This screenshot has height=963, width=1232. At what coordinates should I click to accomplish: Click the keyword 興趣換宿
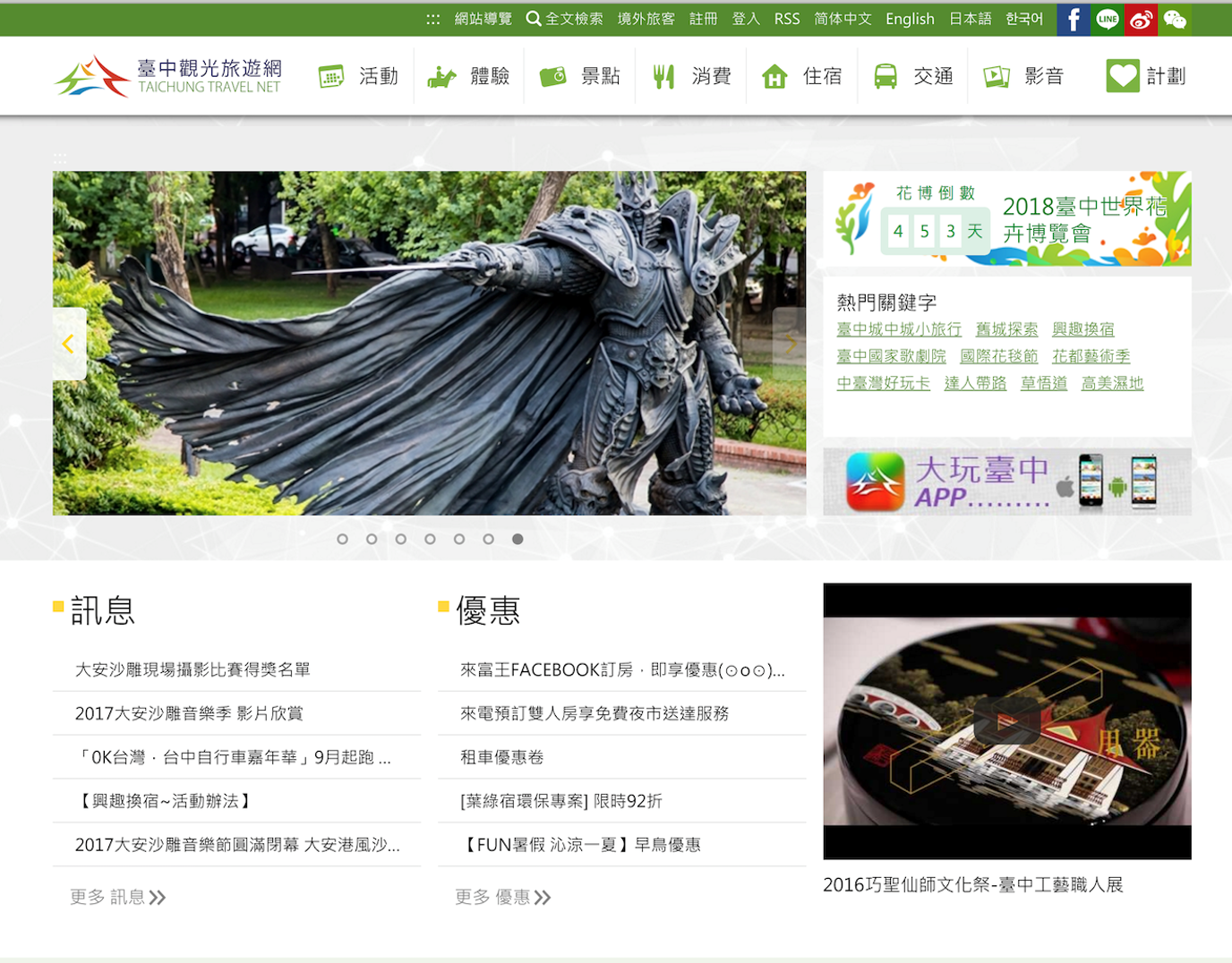pyautogui.click(x=1083, y=329)
